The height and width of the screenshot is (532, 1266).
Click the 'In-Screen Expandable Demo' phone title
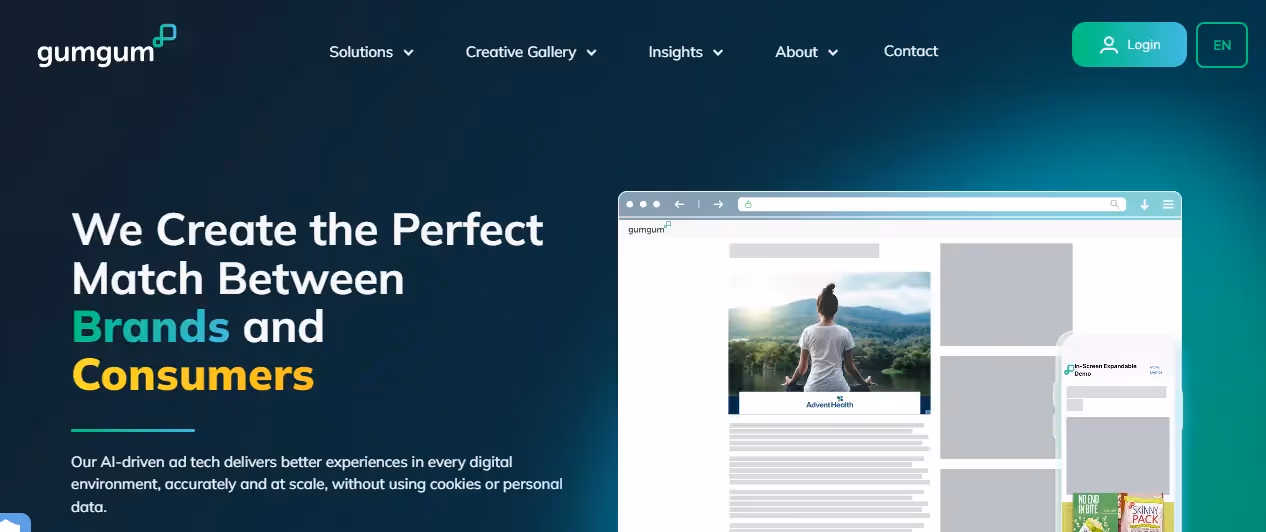pyautogui.click(x=1105, y=369)
